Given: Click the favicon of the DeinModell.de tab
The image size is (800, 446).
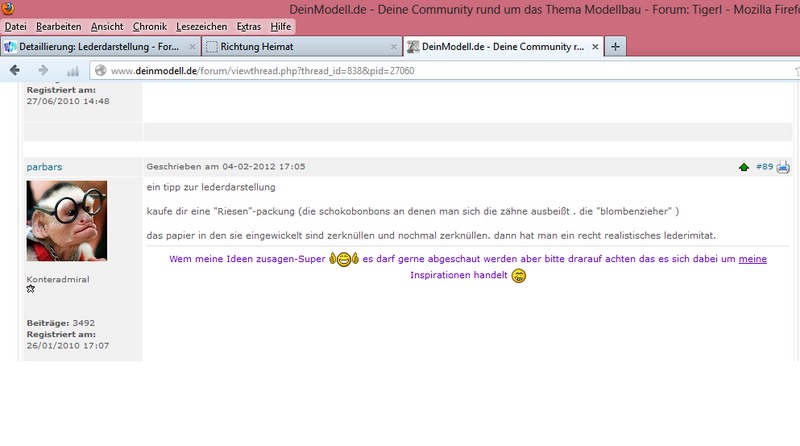Looking at the screenshot, I should (x=413, y=47).
